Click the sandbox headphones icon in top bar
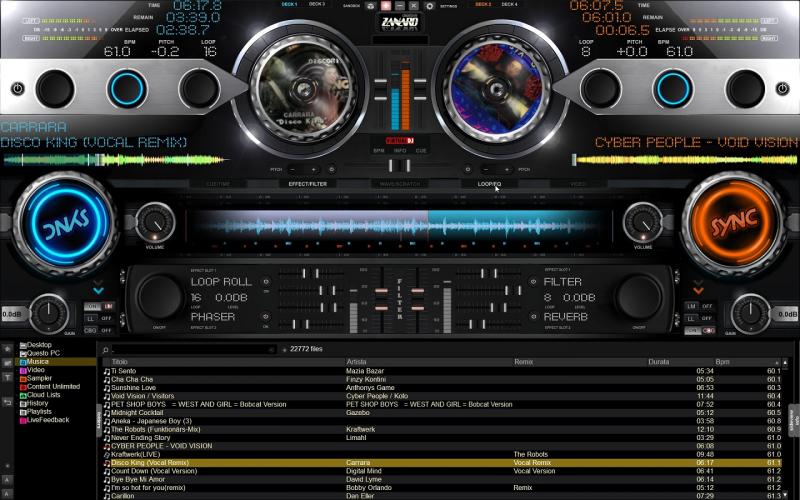Image resolution: width=800 pixels, height=500 pixels. tap(371, 6)
